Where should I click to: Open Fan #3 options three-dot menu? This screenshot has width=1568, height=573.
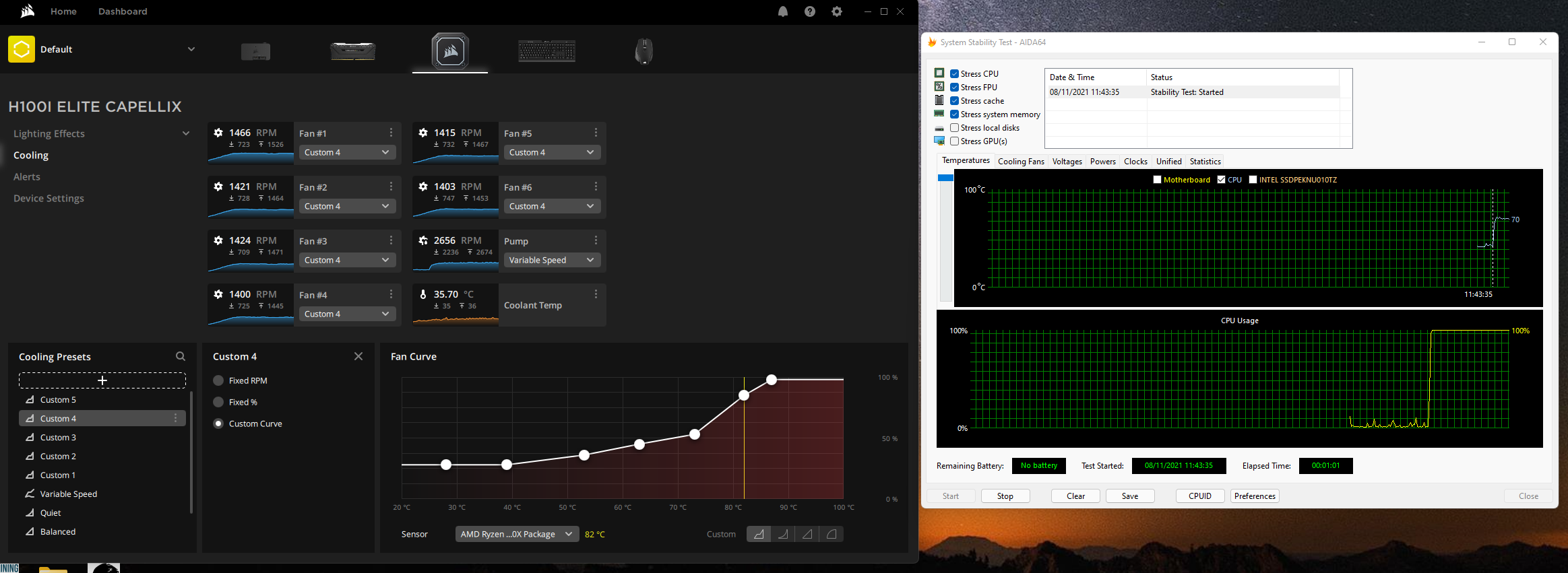point(391,240)
